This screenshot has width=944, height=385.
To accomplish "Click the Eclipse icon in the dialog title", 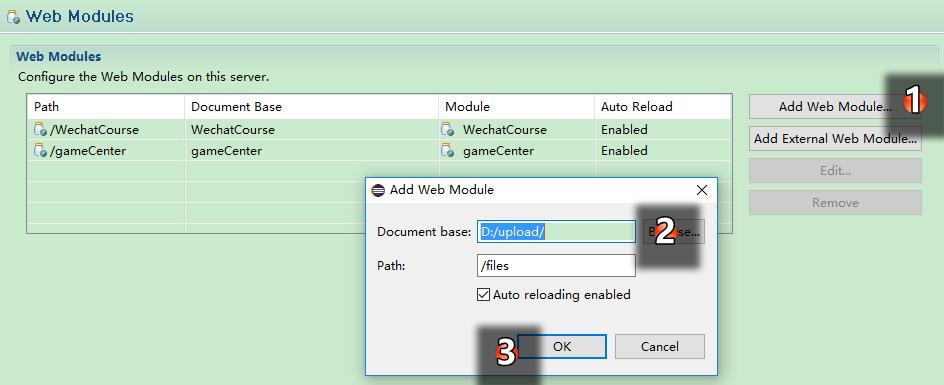I will 378,190.
